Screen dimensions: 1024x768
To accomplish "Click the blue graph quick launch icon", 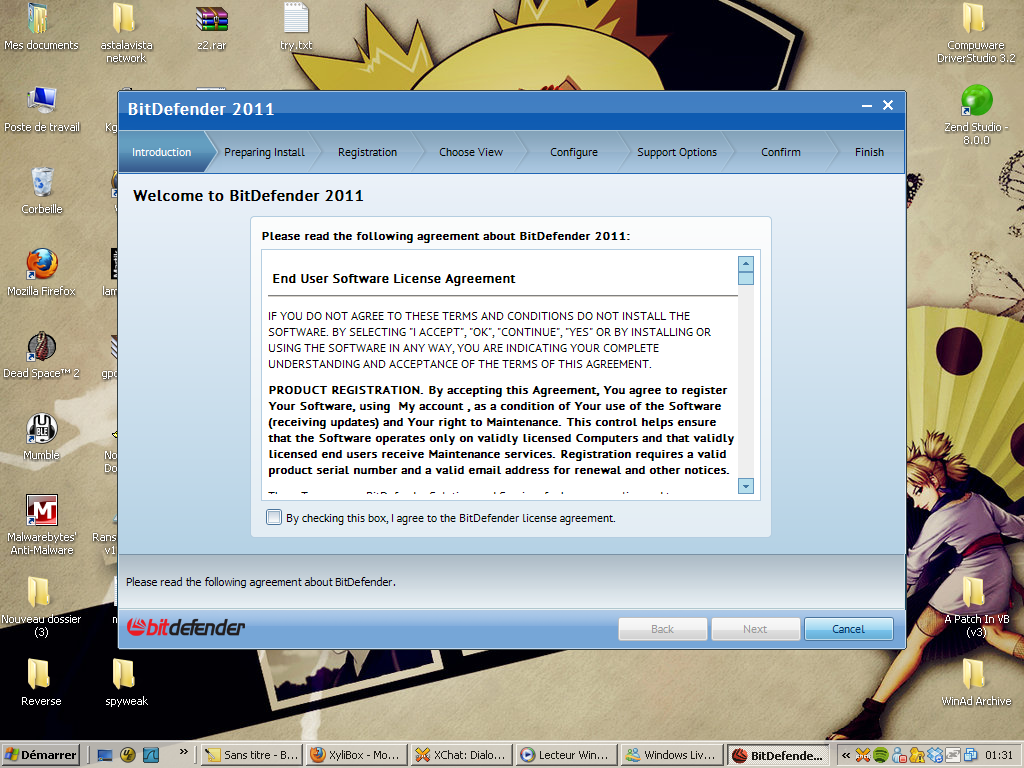I will 151,755.
